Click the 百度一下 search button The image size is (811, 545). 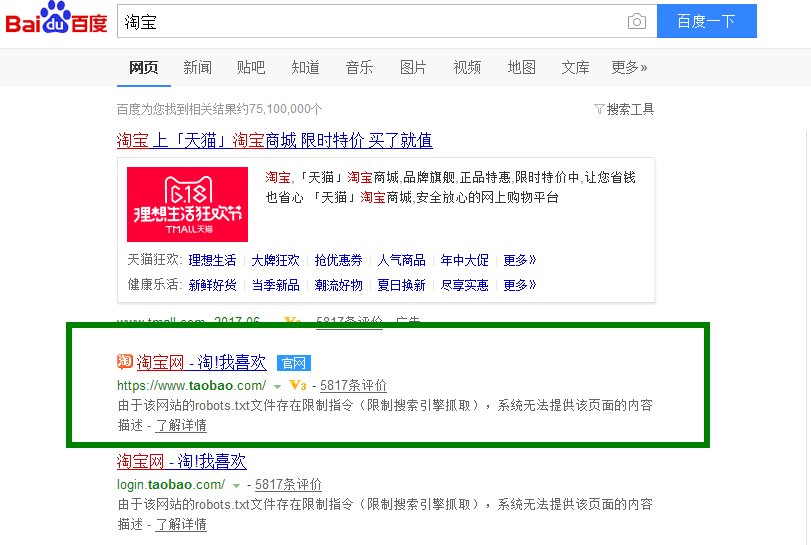click(707, 21)
